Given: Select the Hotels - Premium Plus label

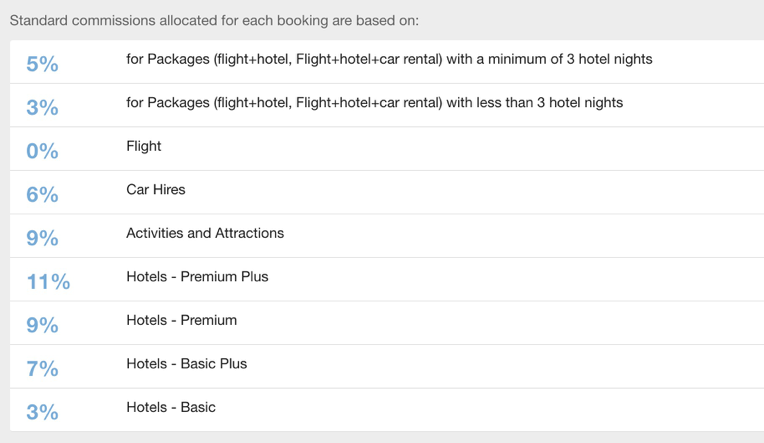Looking at the screenshot, I should (x=197, y=276).
